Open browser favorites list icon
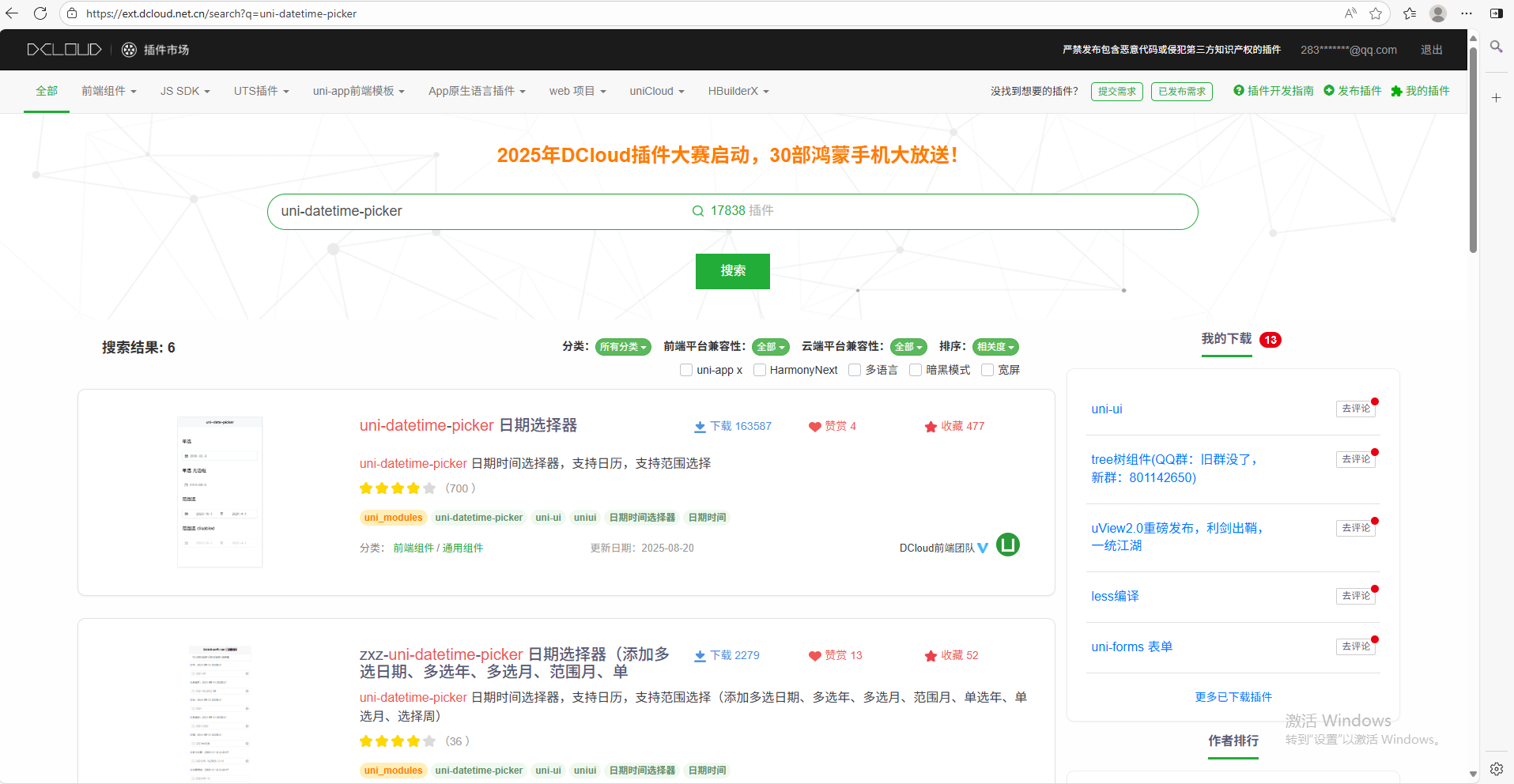The image size is (1514, 784). (1410, 13)
